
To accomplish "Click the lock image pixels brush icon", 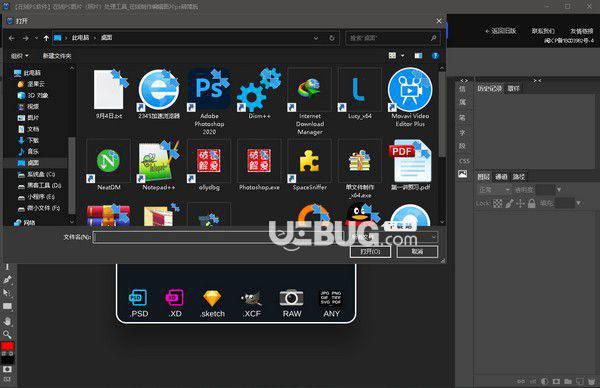I will [x=509, y=203].
